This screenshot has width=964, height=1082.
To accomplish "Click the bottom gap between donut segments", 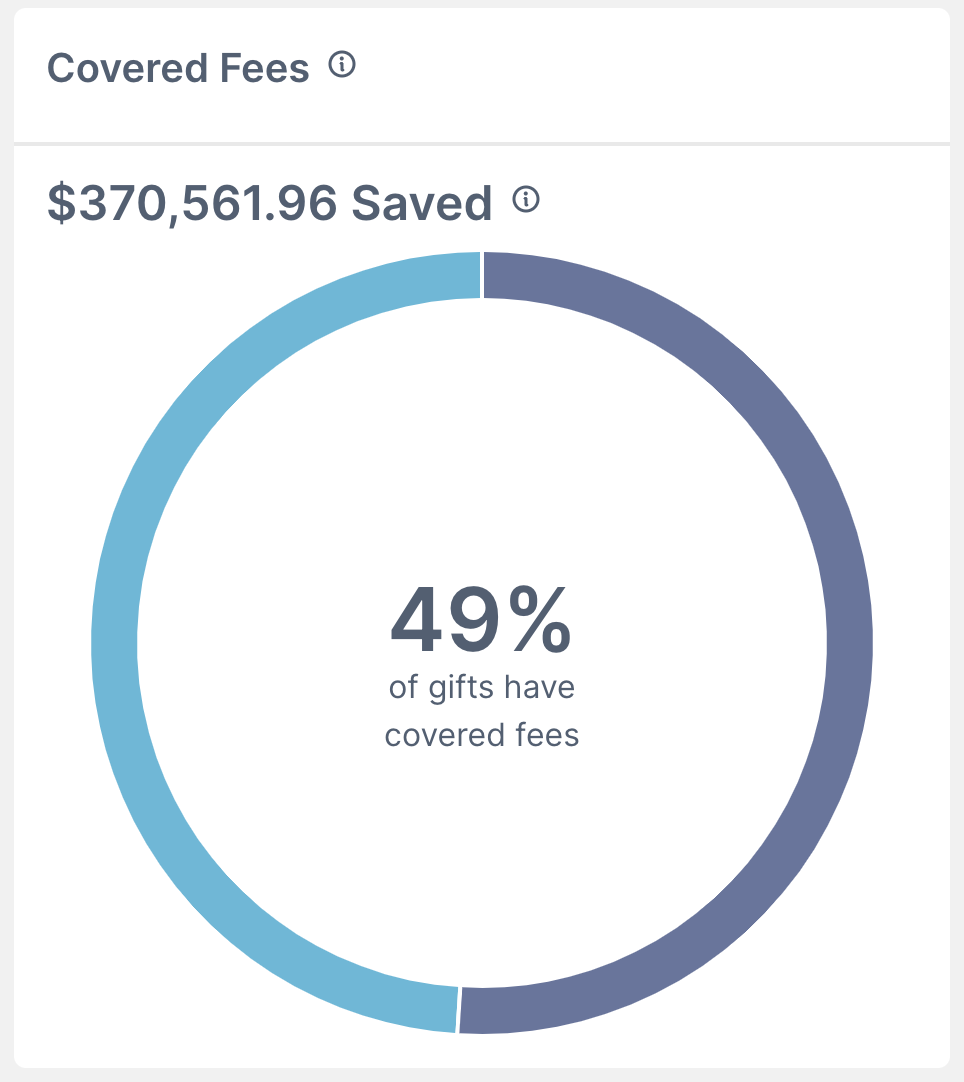I will (458, 1010).
